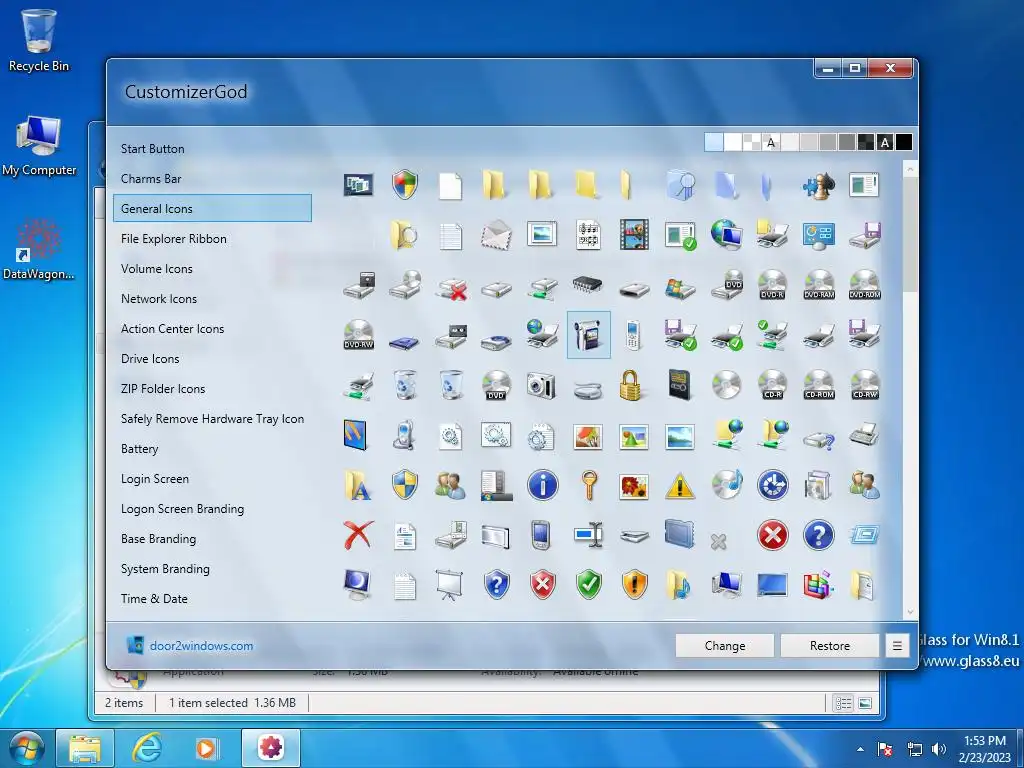1024x768 pixels.
Task: Click the projector screen icon
Action: [449, 585]
